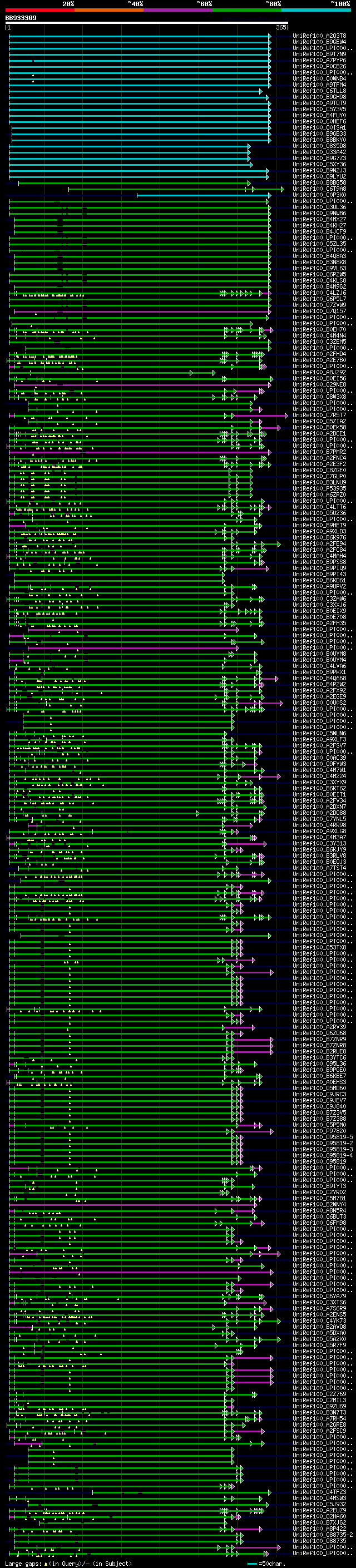Click the query end position 365
Image resolution: width=356 pixels, height=1568 pixels.
point(280,27)
